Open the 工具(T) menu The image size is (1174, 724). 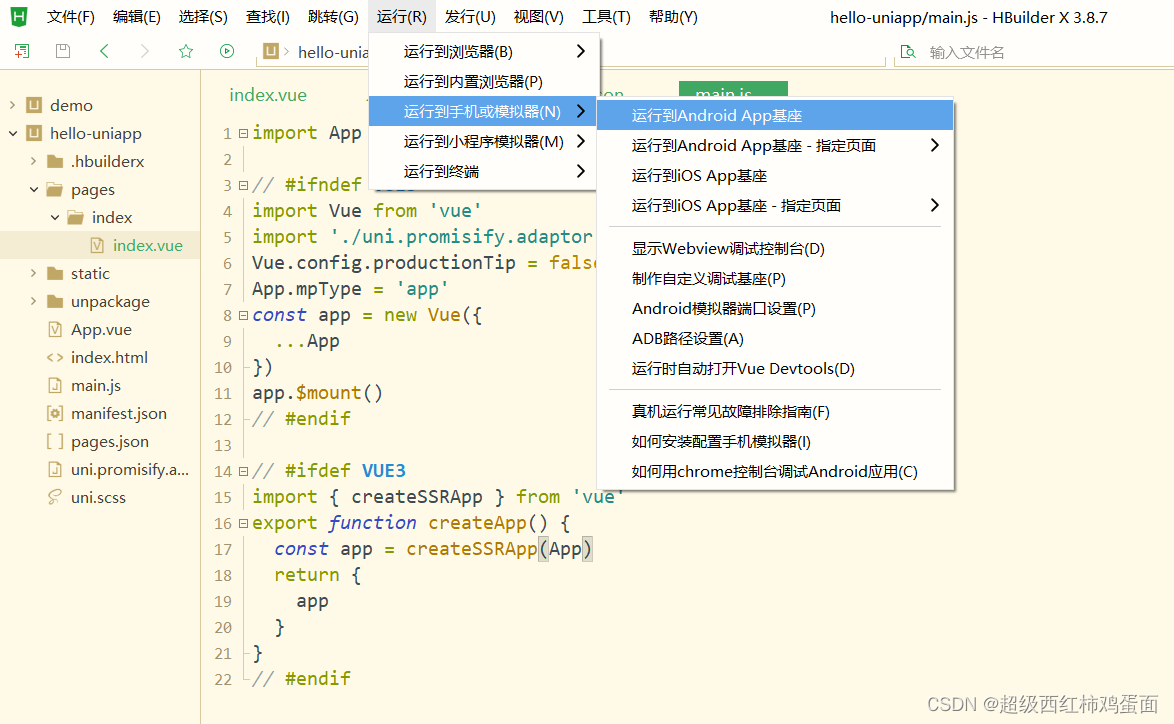point(606,16)
